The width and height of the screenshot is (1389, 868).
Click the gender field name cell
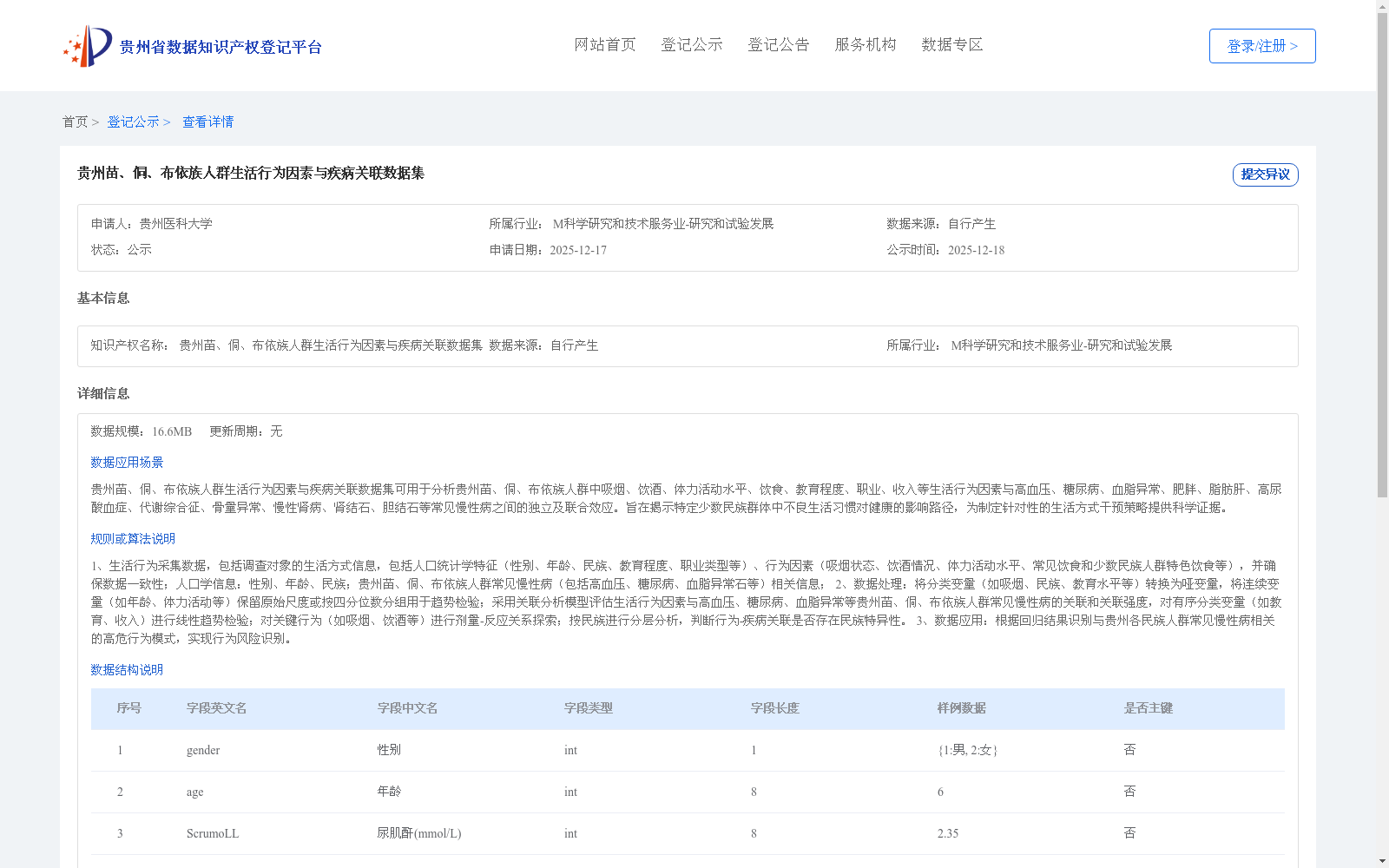203,751
